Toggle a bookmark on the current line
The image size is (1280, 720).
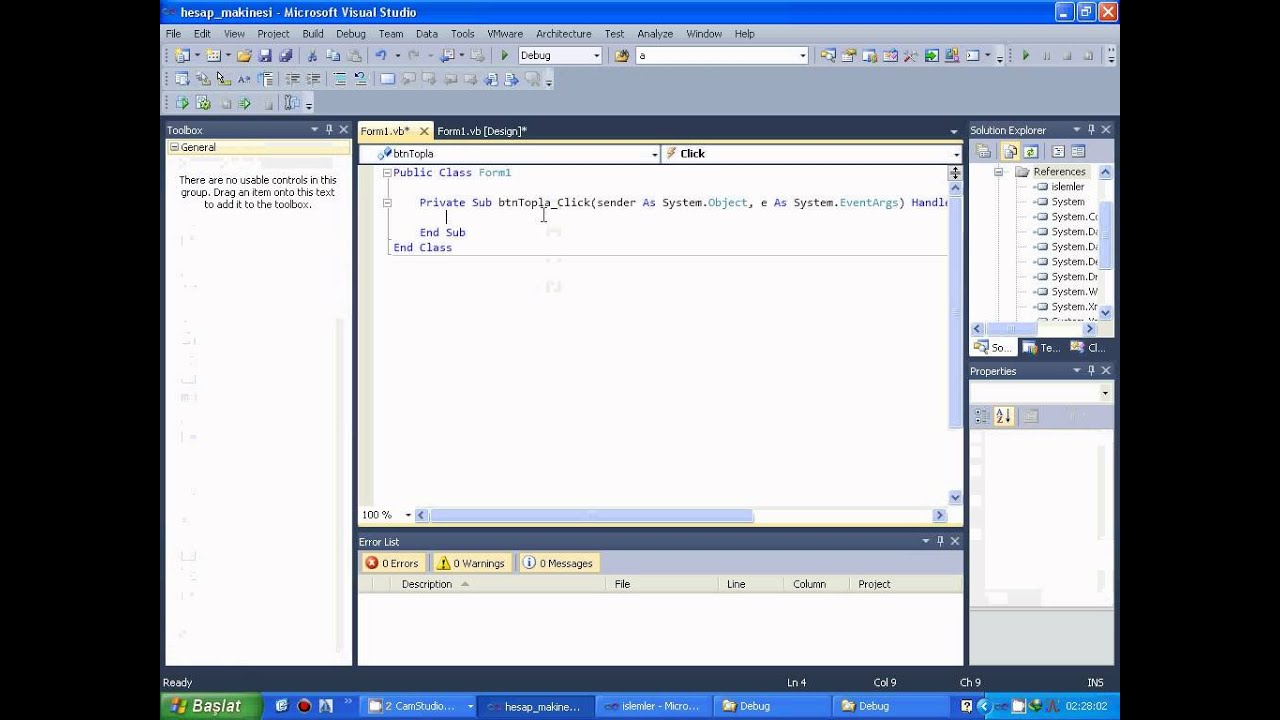coord(388,79)
